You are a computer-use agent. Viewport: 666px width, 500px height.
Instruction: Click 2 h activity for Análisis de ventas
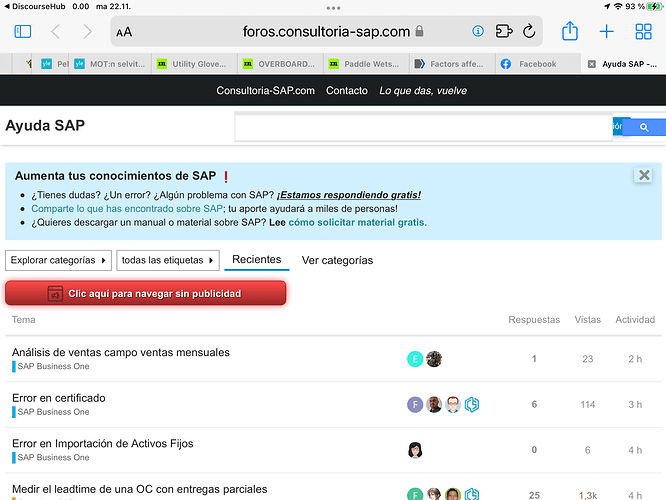tap(635, 359)
